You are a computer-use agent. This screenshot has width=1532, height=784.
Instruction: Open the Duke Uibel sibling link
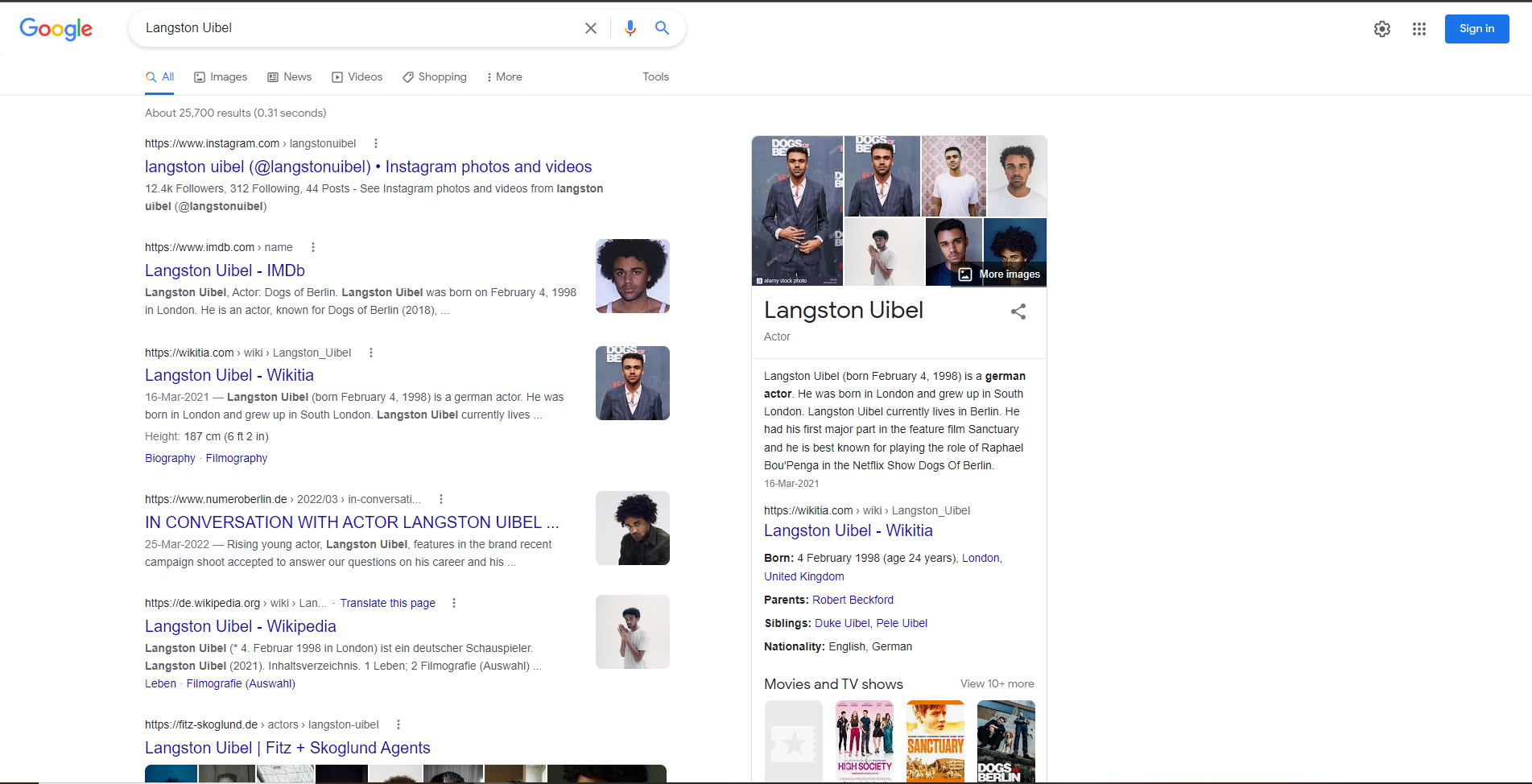click(x=842, y=623)
